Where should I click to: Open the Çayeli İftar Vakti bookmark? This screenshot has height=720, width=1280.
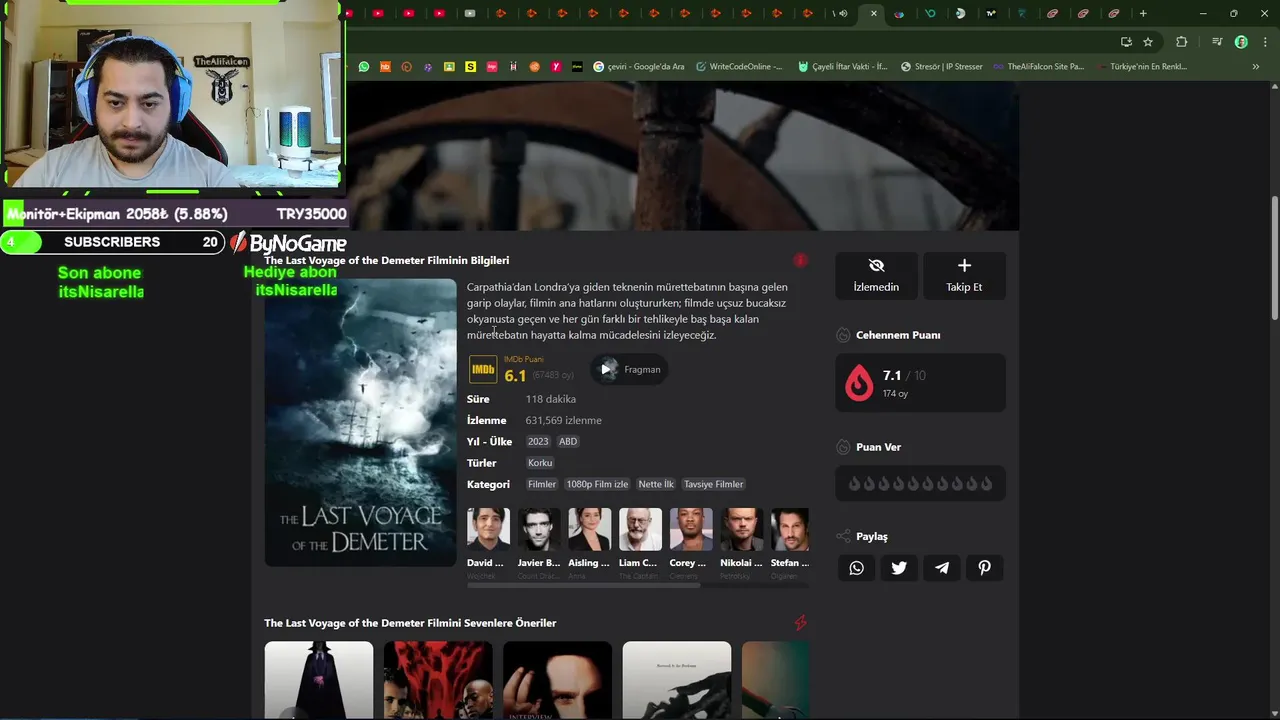(843, 67)
